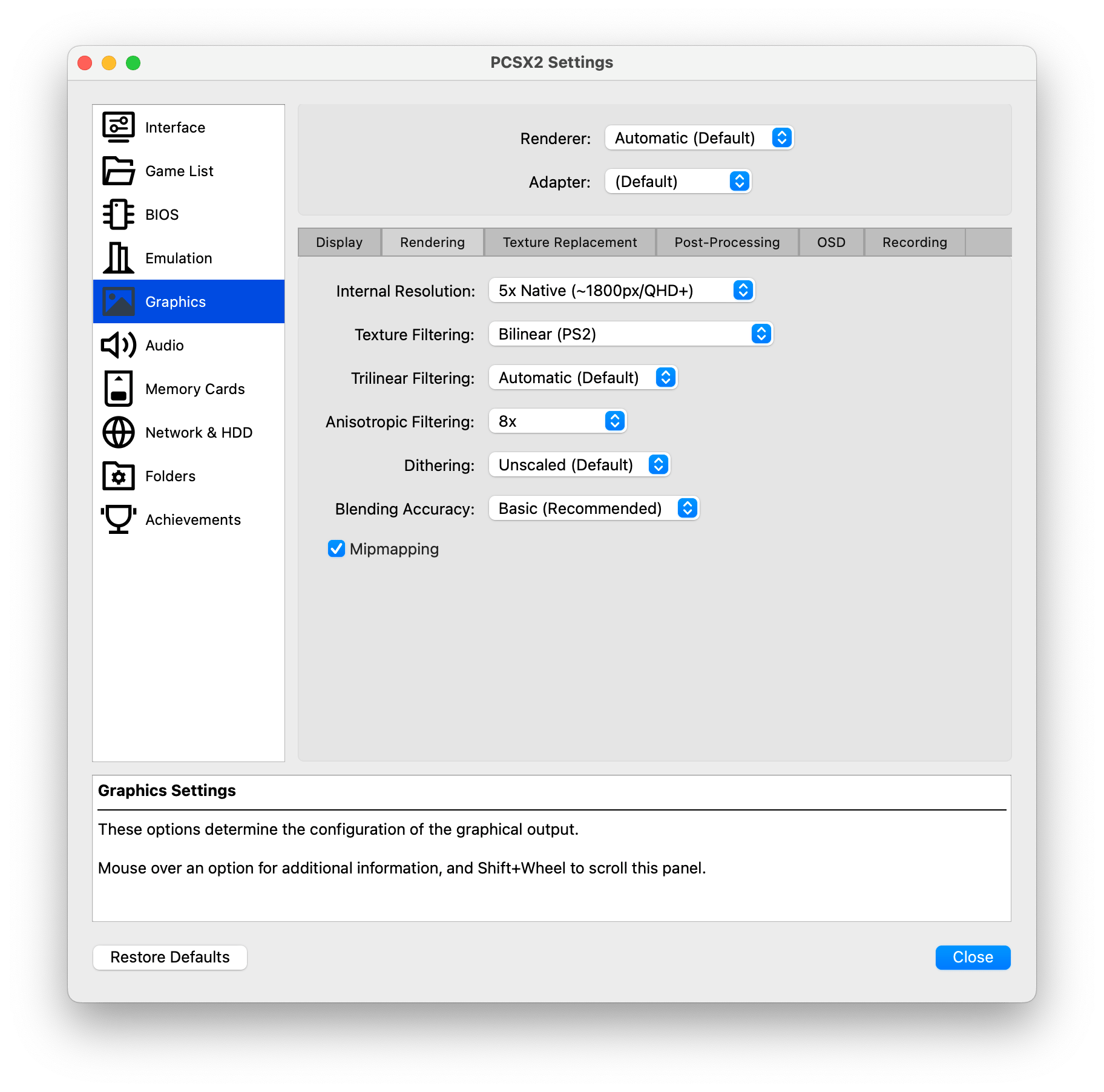
Task: Select the Interface label in sidebar
Action: click(176, 127)
